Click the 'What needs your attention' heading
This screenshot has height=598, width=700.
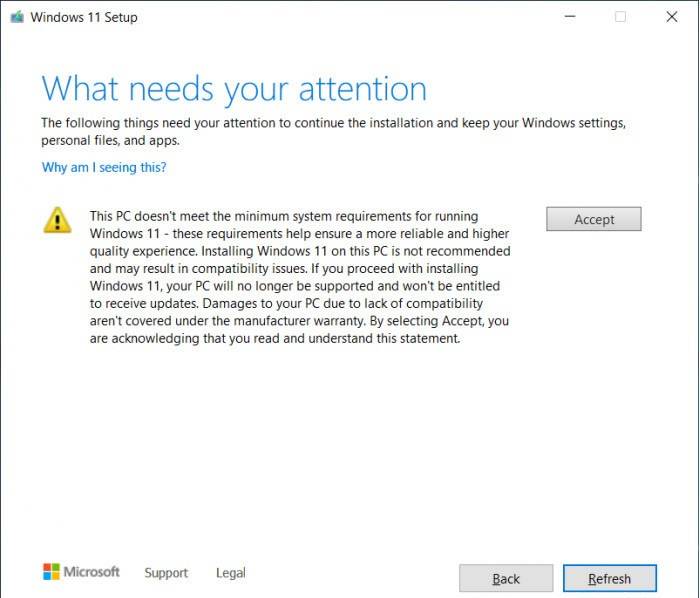(234, 89)
